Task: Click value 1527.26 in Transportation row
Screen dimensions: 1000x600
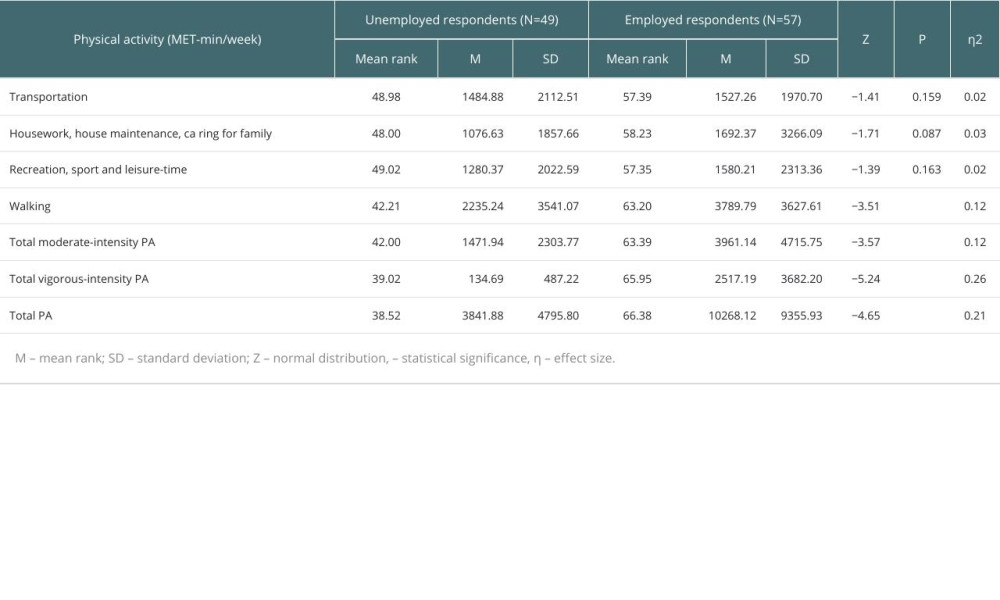Action: [x=735, y=97]
